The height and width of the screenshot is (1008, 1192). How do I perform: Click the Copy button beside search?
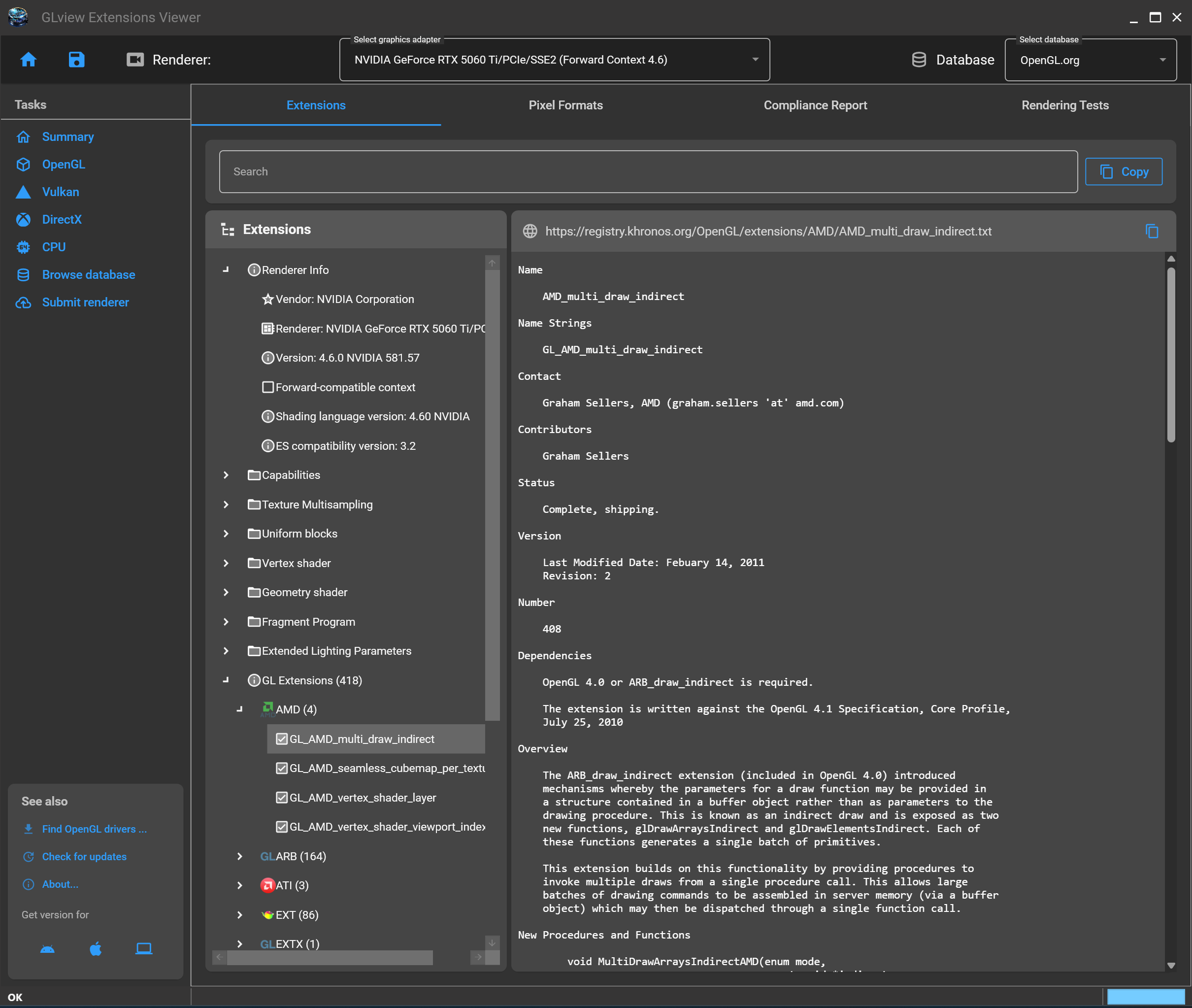[1123, 171]
